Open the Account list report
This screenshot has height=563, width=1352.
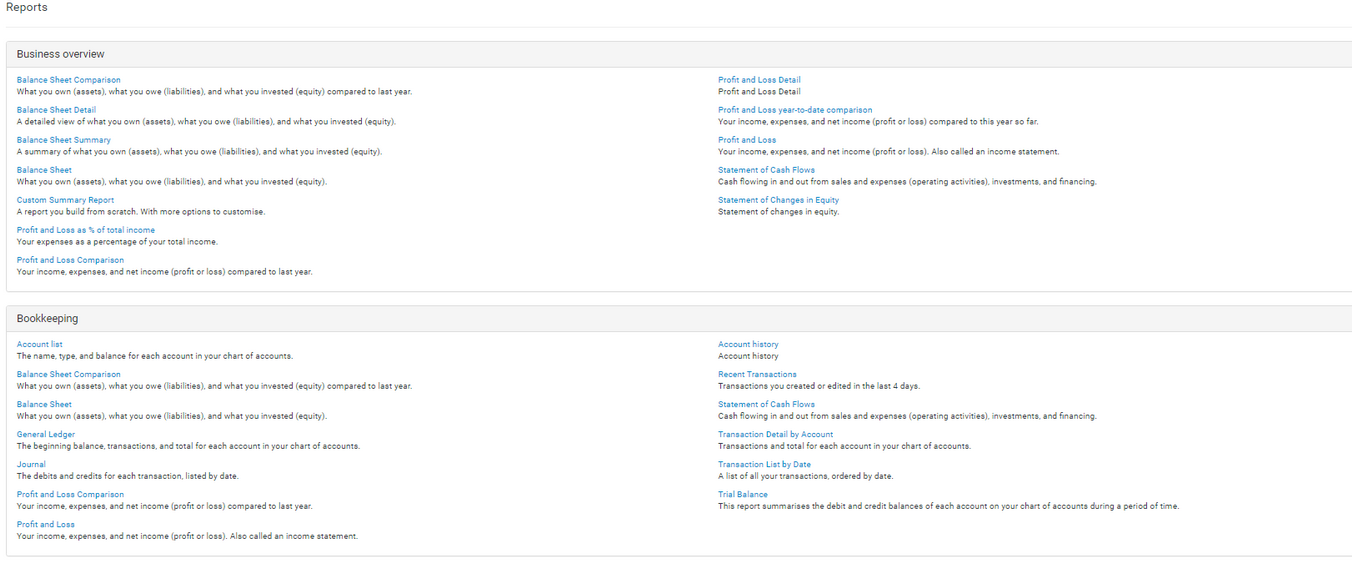[39, 344]
